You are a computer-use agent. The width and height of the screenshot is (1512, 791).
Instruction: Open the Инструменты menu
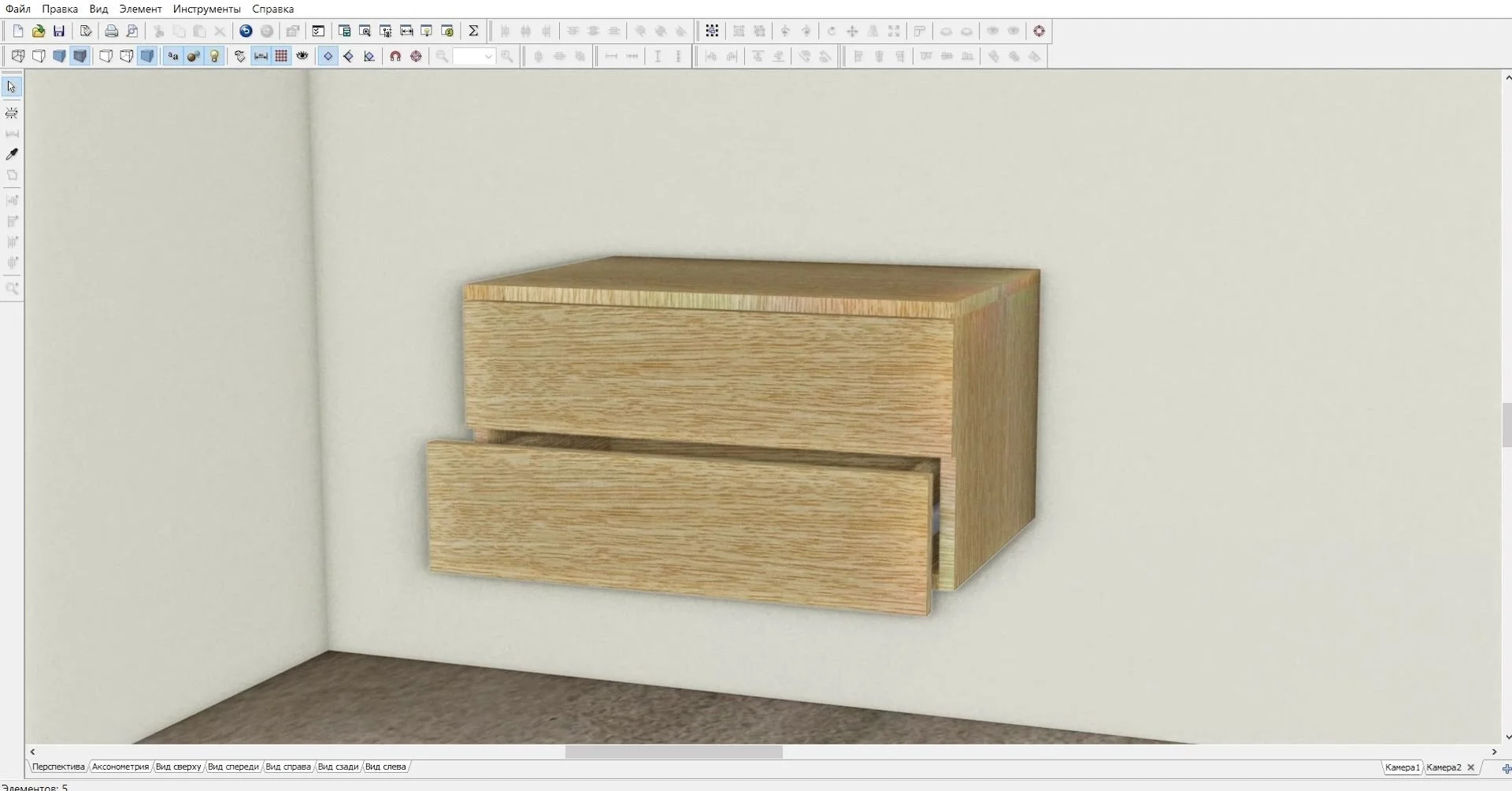(x=206, y=9)
